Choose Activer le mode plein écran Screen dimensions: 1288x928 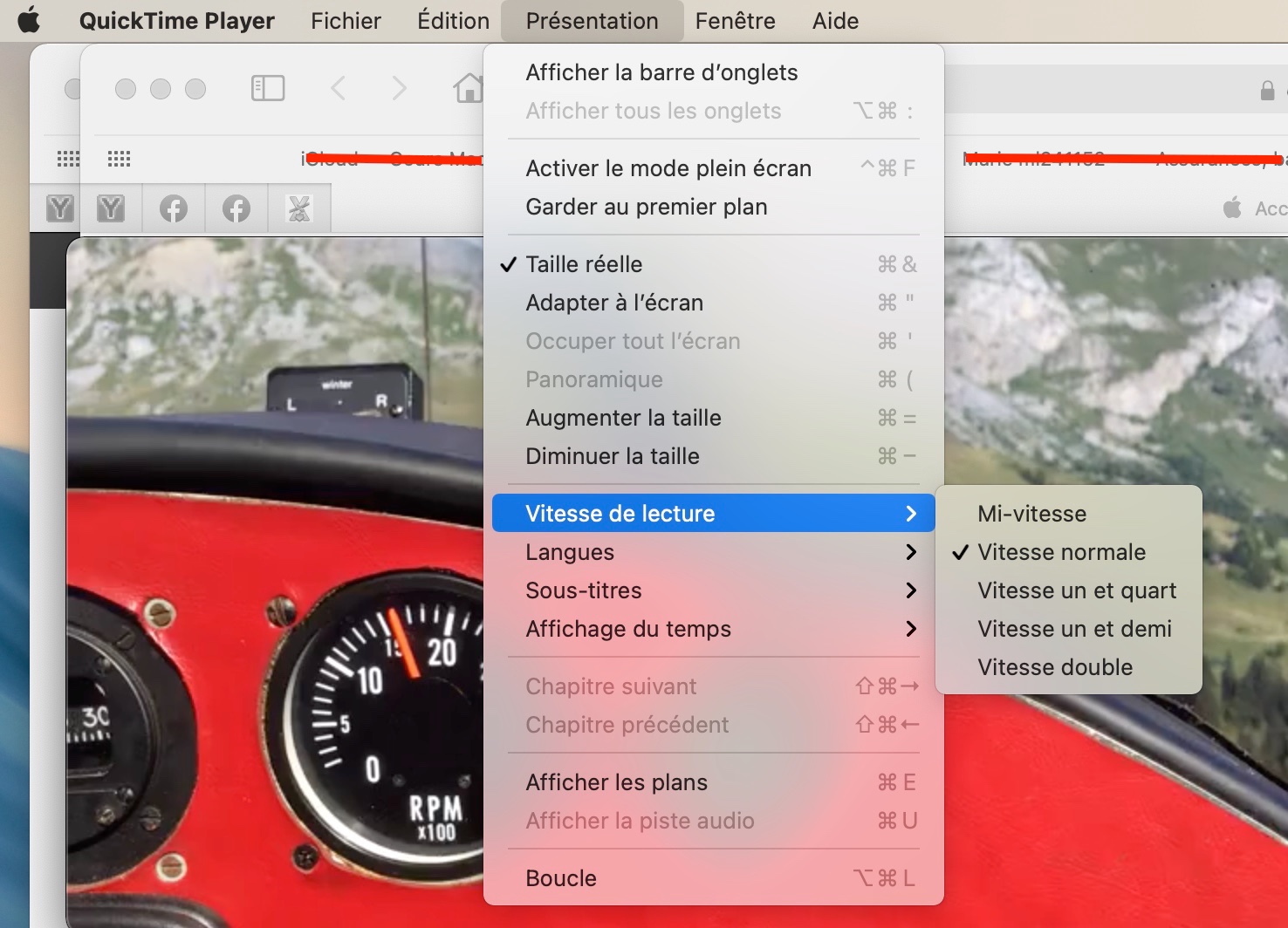point(714,168)
